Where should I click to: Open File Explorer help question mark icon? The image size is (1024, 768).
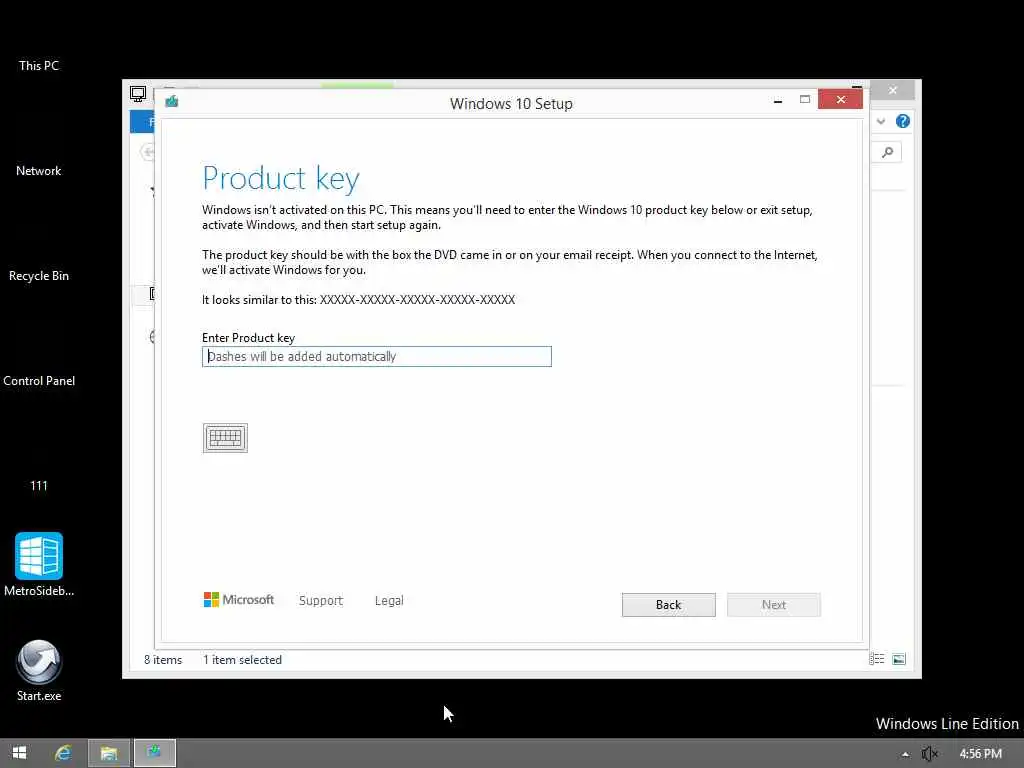point(903,121)
